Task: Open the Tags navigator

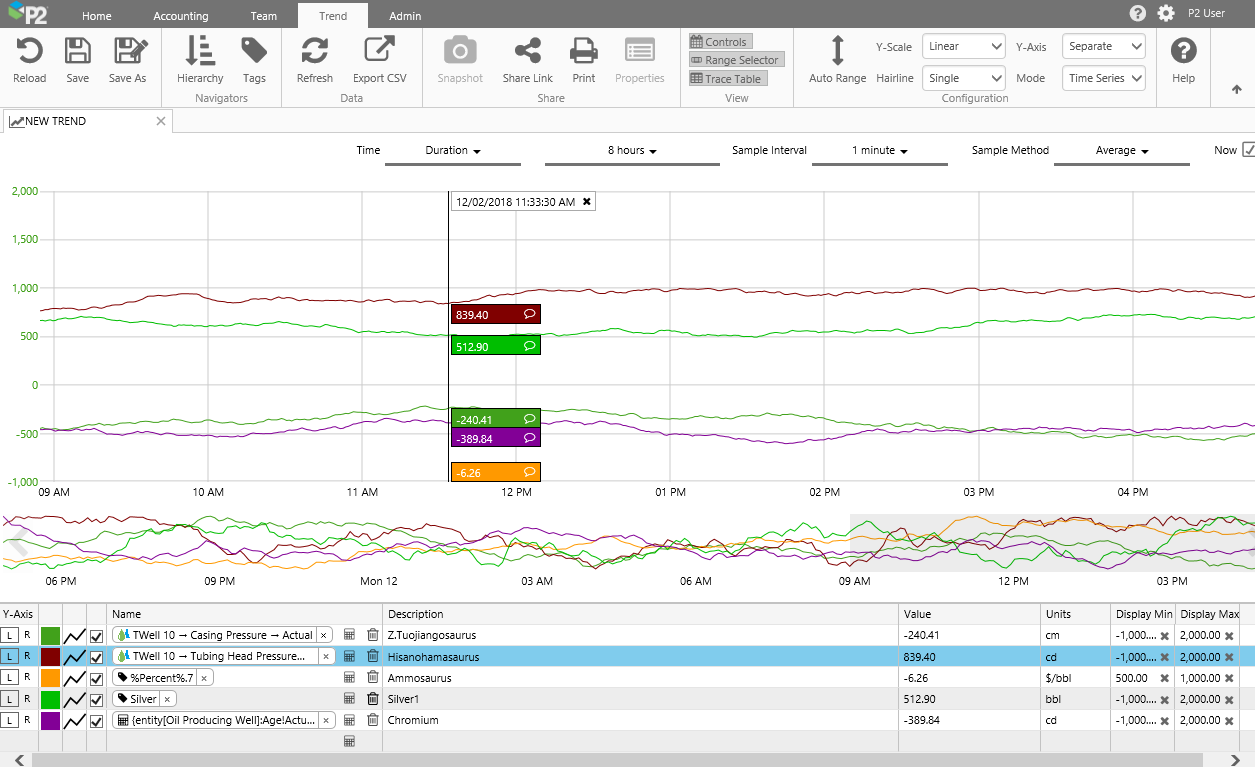Action: (254, 51)
